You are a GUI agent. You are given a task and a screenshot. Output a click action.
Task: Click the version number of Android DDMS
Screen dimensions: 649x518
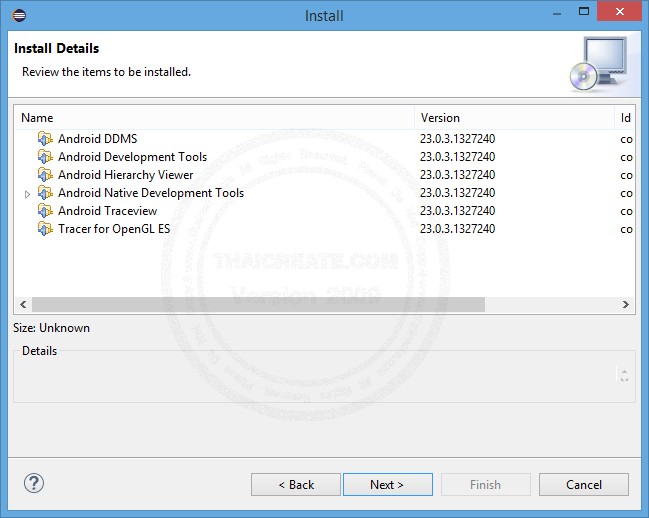tap(457, 139)
